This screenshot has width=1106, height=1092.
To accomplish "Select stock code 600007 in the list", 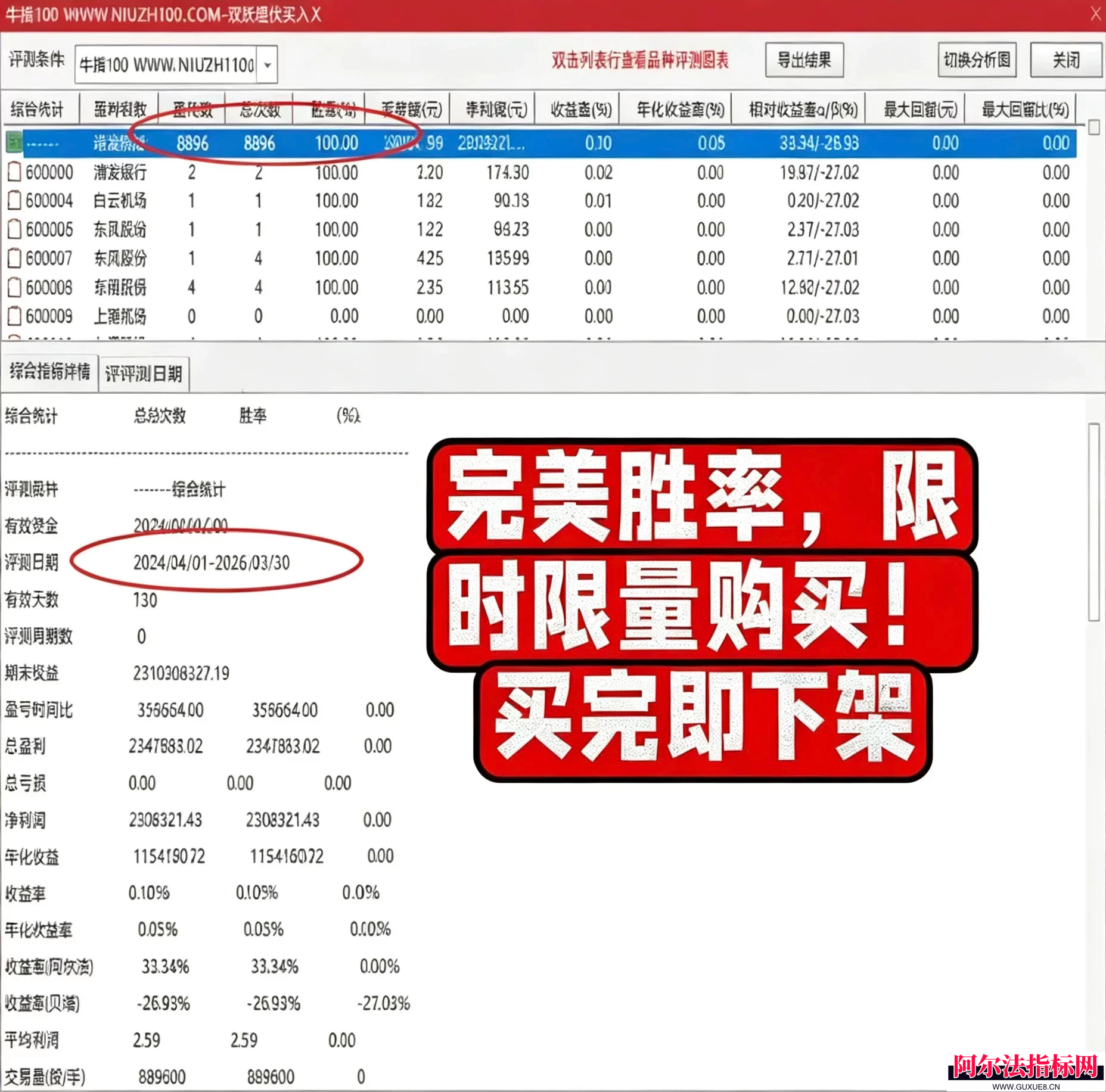I will tap(49, 258).
